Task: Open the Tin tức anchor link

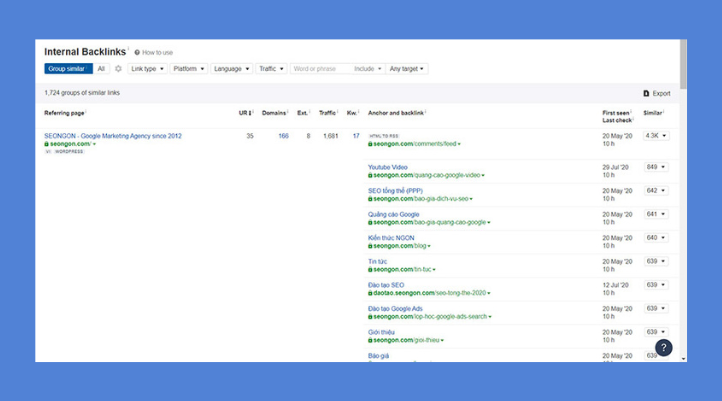Action: tap(378, 262)
